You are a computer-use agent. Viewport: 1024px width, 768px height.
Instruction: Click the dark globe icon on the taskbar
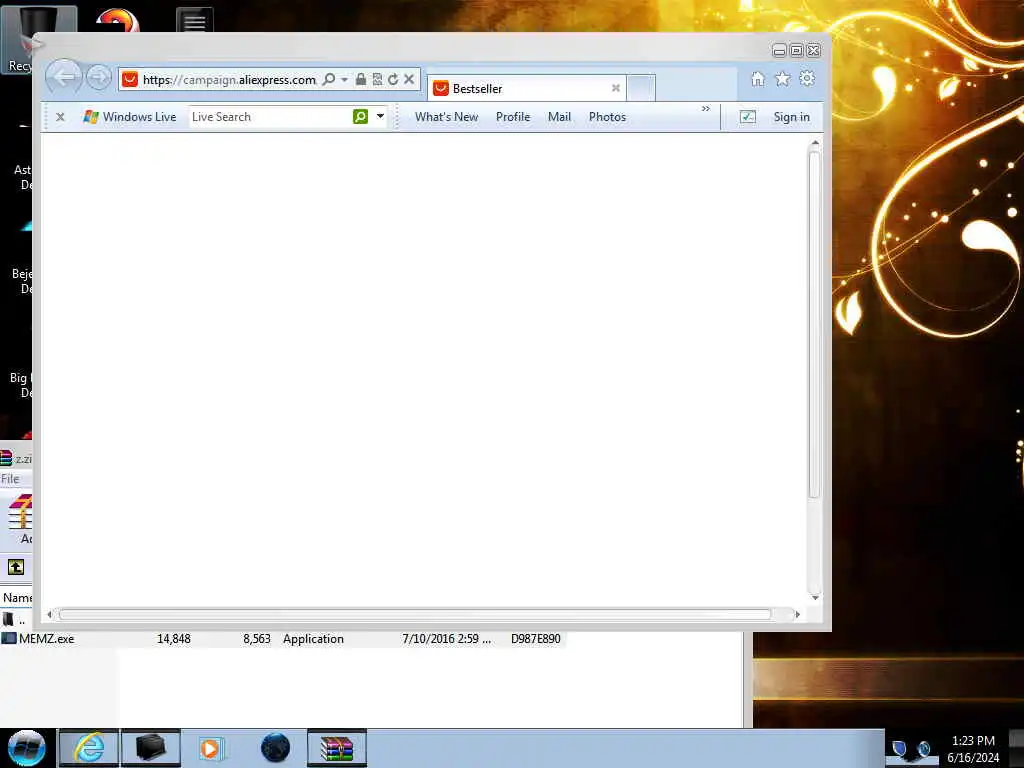pyautogui.click(x=275, y=748)
